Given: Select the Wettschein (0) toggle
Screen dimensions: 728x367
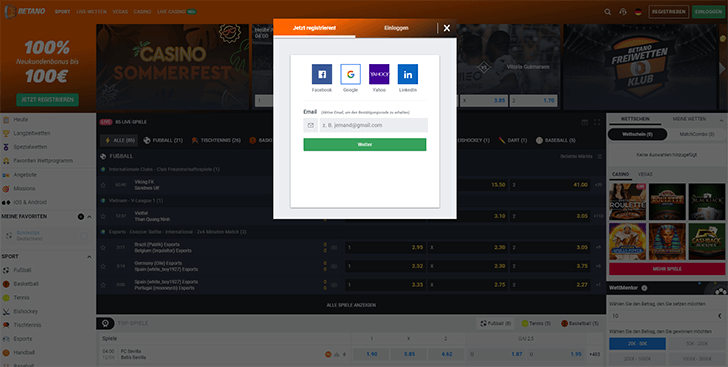Looking at the screenshot, I should (637, 135).
